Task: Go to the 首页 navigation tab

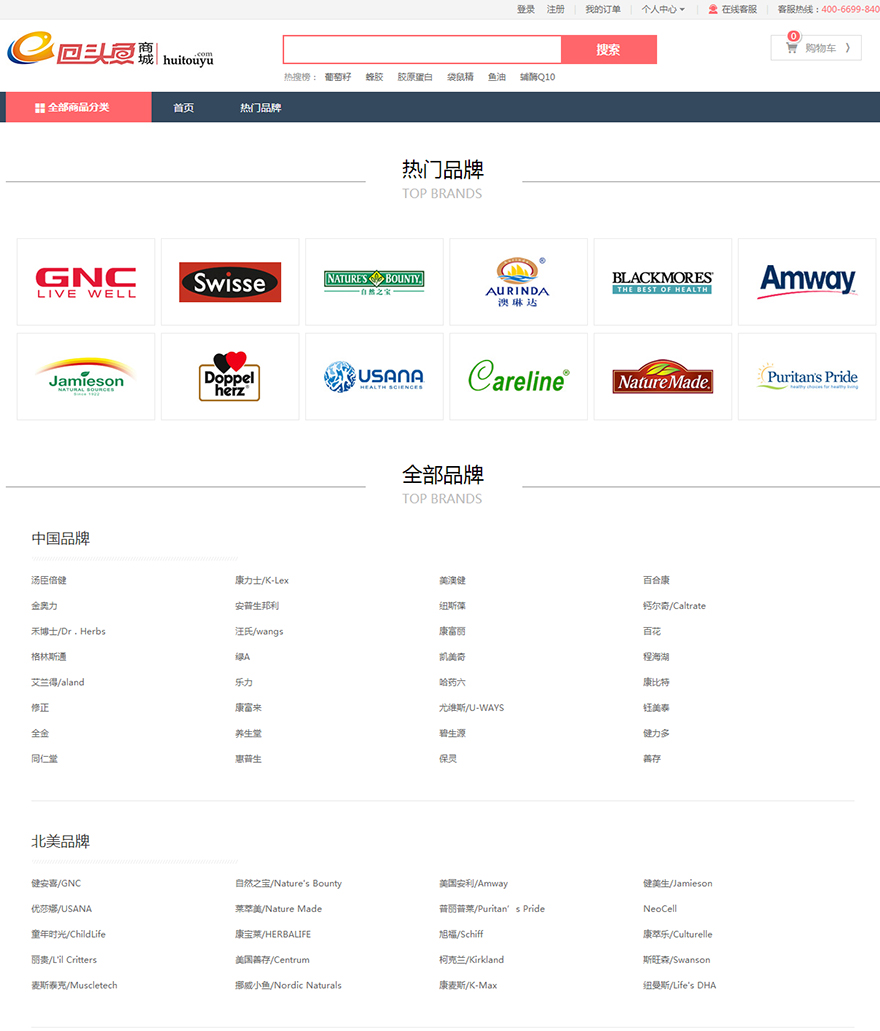Action: 183,108
